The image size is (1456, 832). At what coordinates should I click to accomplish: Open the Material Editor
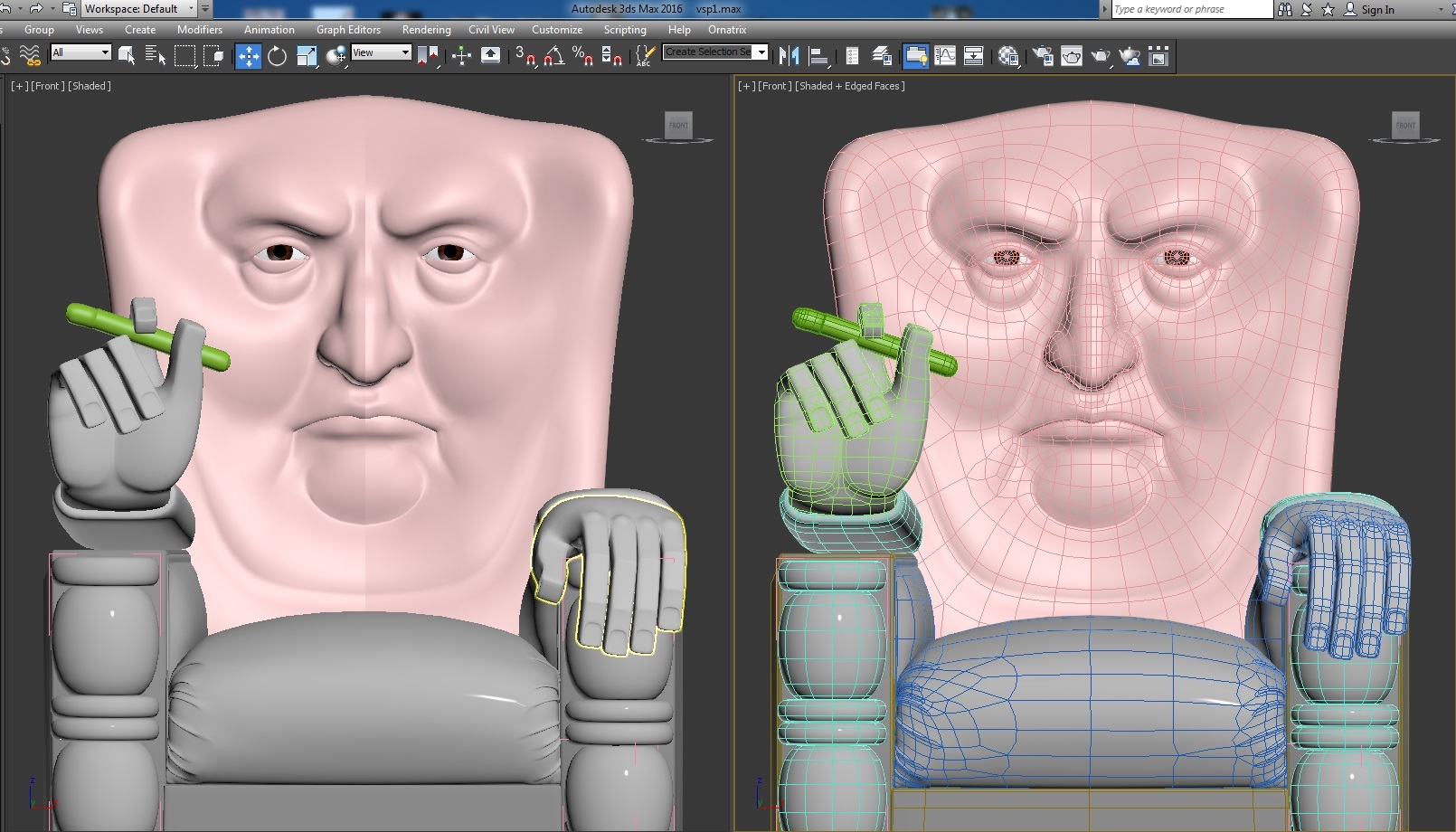click(1009, 56)
